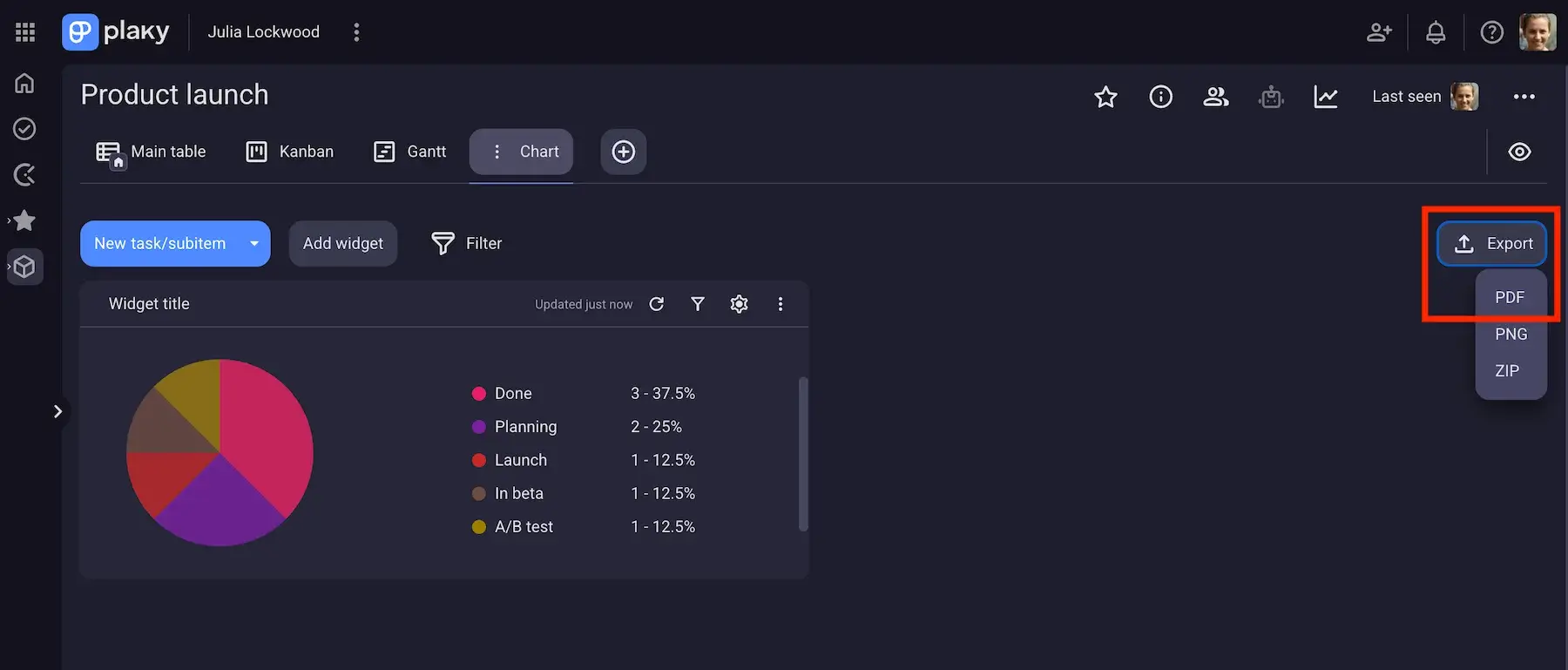Click the '3 - 37.5%' value
Viewport: 1568px width, 670px height.
click(x=663, y=394)
